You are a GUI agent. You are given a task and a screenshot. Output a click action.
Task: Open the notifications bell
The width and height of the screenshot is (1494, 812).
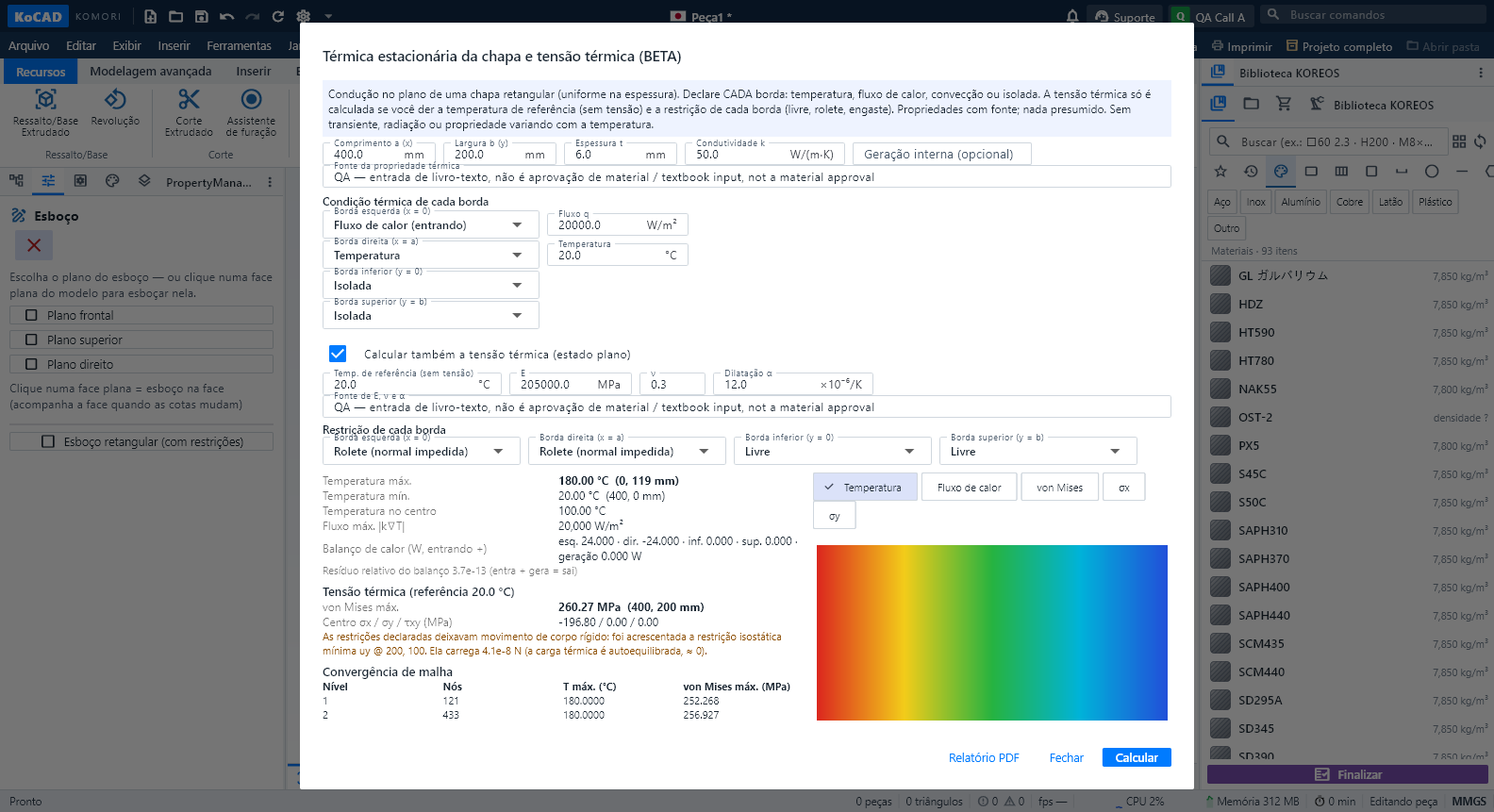[1072, 16]
